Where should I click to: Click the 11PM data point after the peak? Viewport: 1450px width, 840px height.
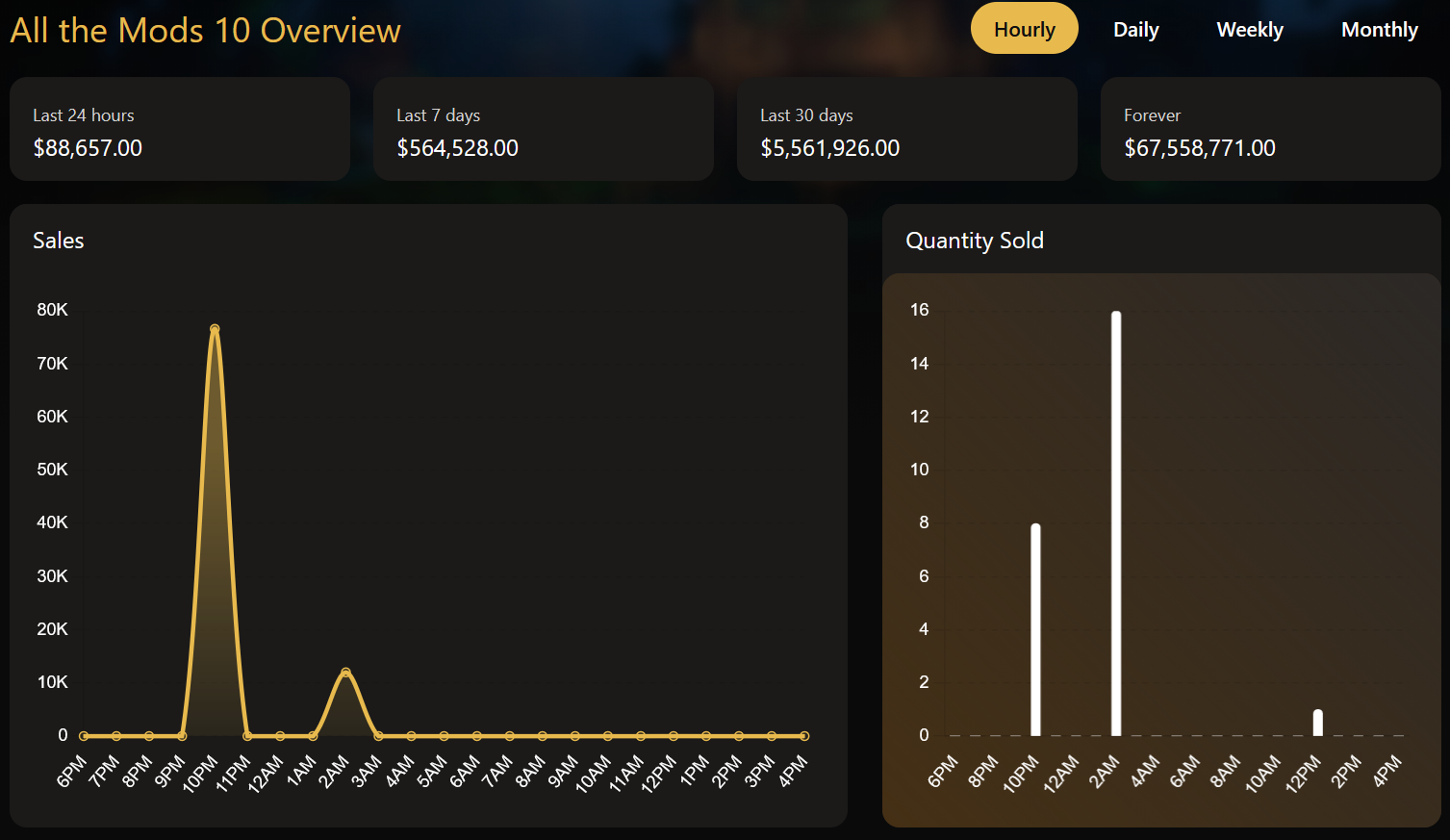[x=246, y=734]
